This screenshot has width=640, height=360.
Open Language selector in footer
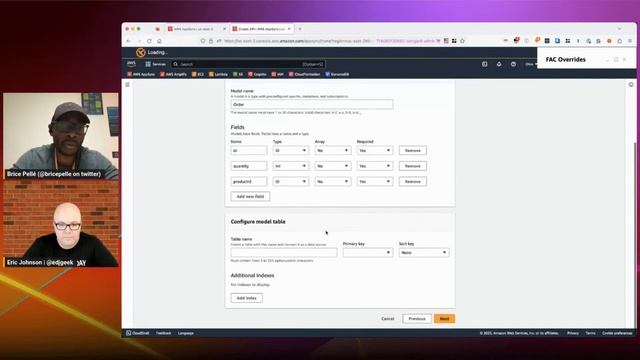click(x=186, y=333)
